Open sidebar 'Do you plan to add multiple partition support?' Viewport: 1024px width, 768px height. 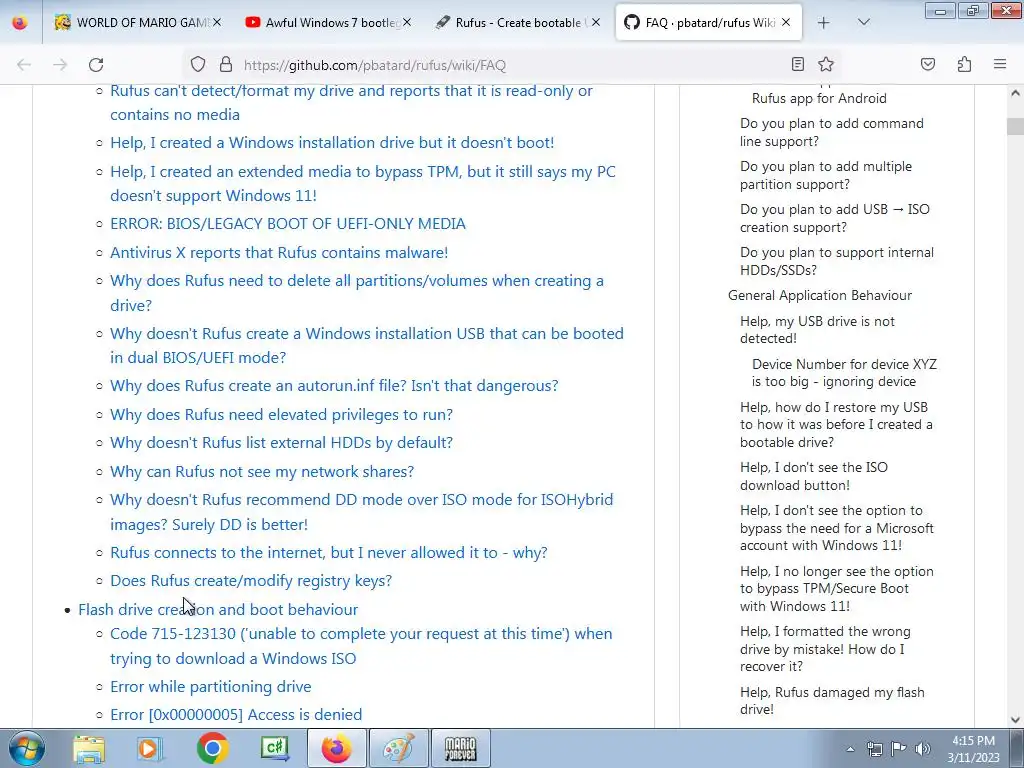point(825,175)
